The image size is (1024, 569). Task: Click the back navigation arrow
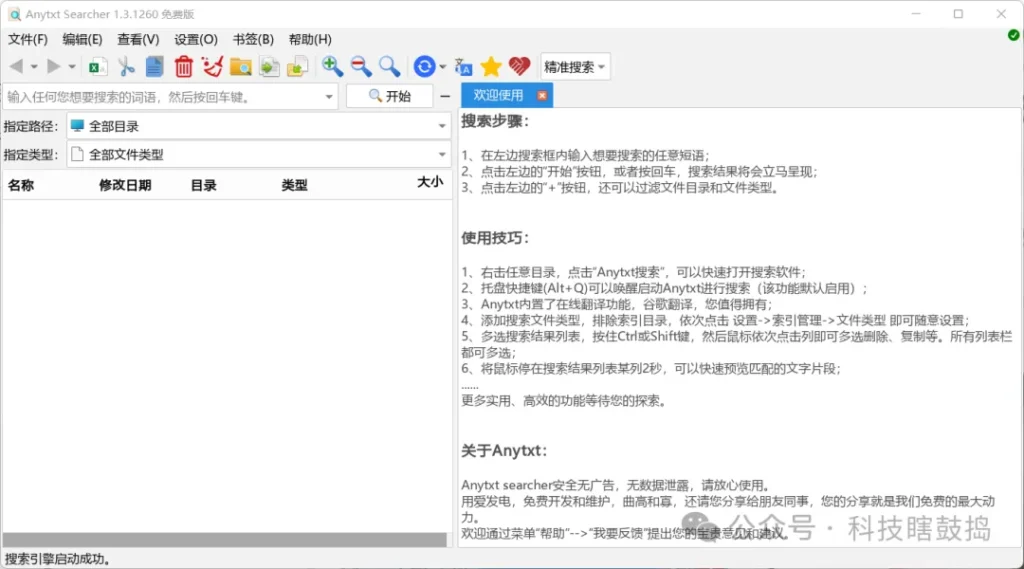click(x=16, y=66)
